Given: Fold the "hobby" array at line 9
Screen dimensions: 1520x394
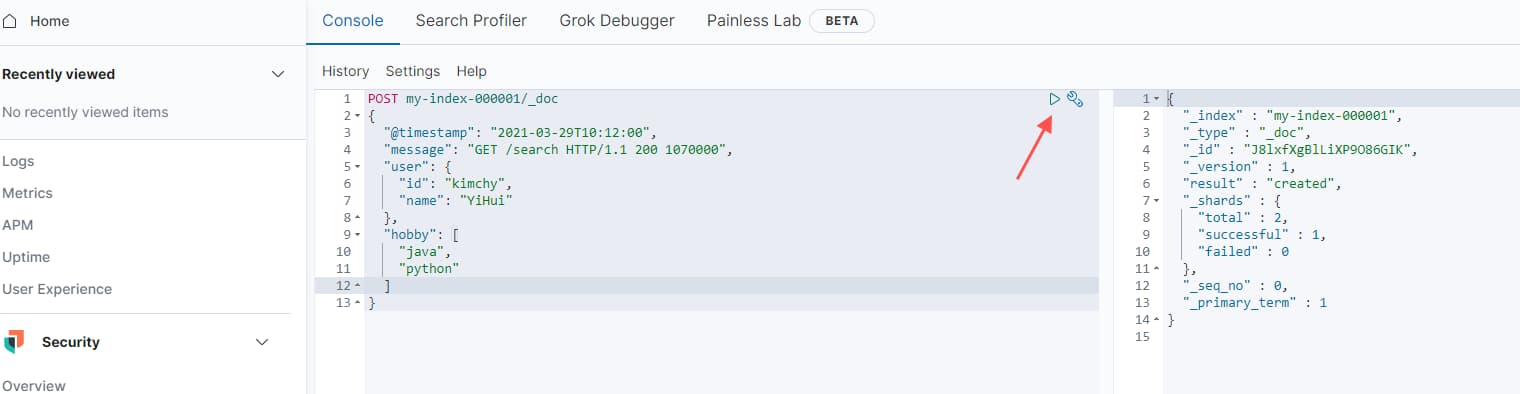Looking at the screenshot, I should (359, 235).
